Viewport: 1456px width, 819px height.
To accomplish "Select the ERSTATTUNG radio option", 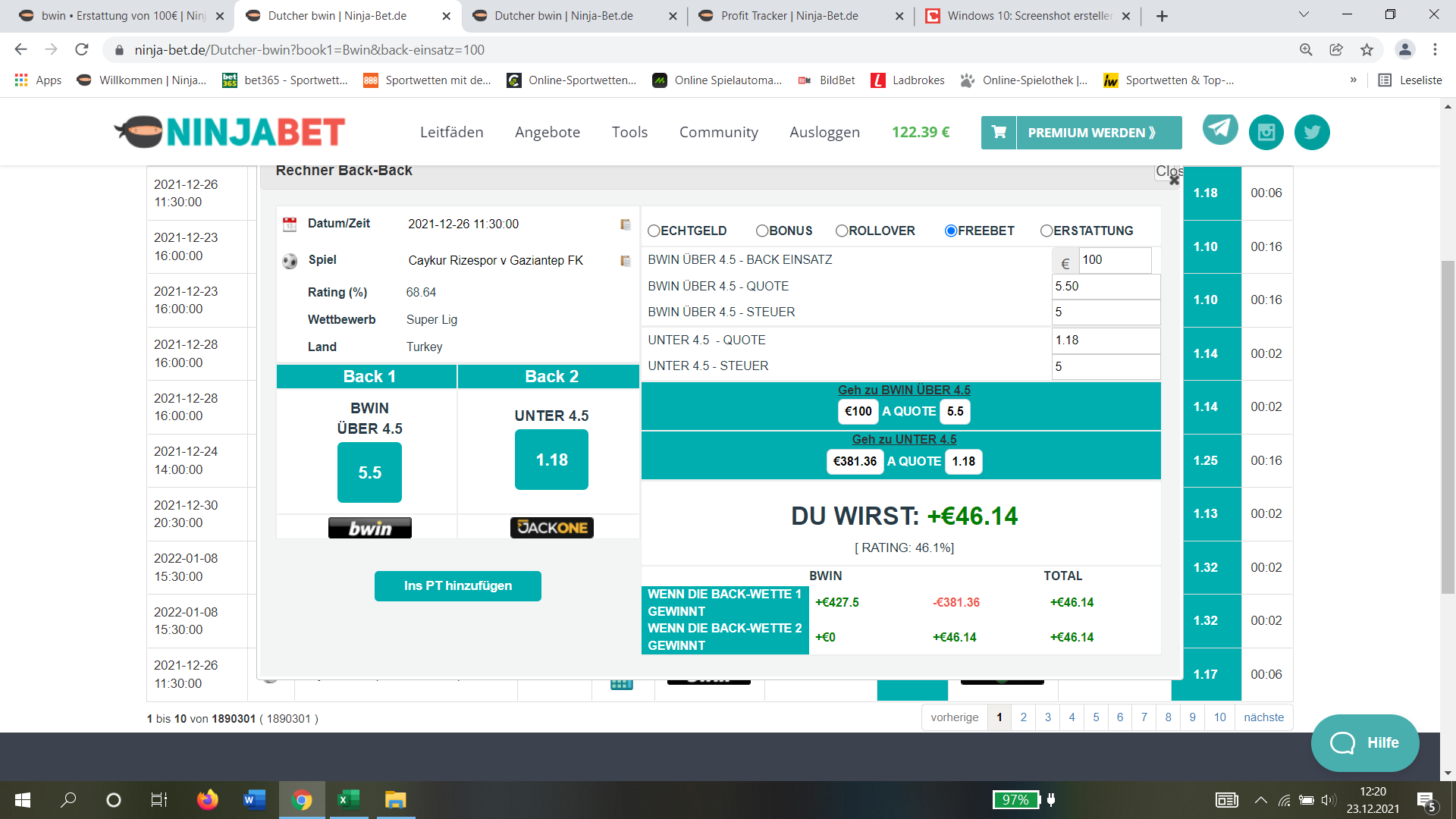I will coord(1046,231).
